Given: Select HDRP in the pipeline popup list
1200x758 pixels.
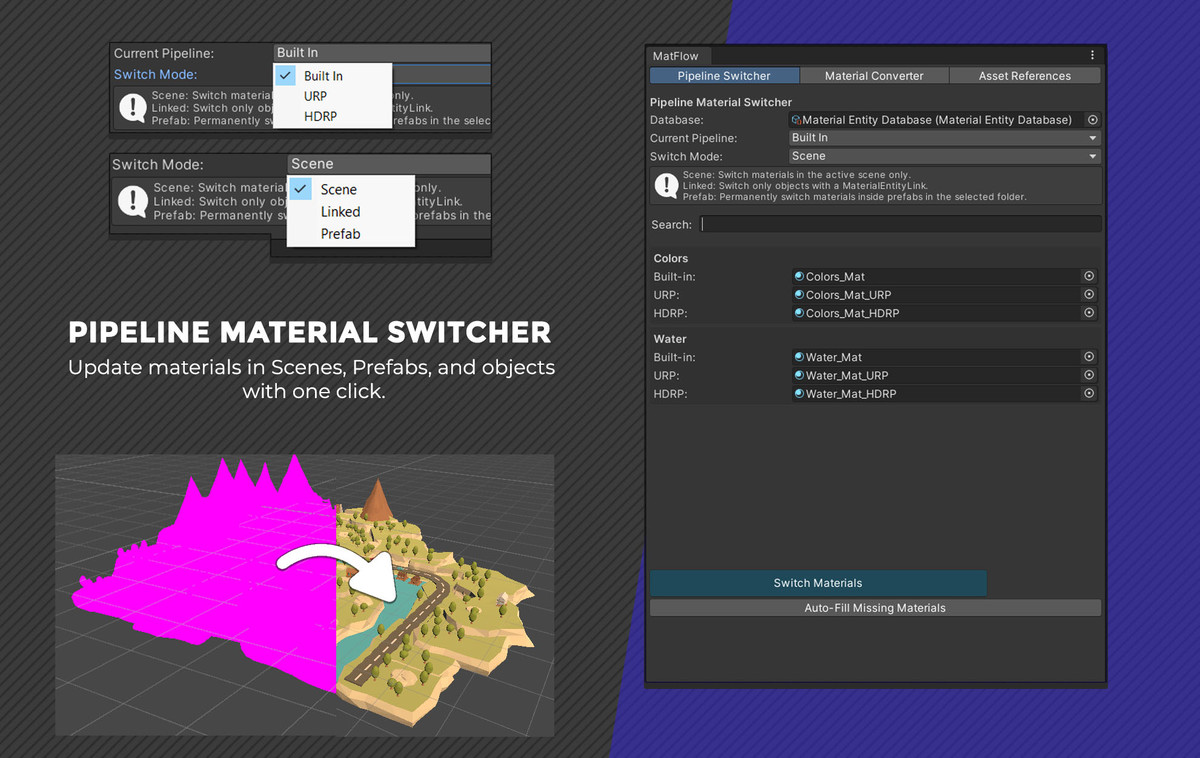Looking at the screenshot, I should click(x=320, y=116).
